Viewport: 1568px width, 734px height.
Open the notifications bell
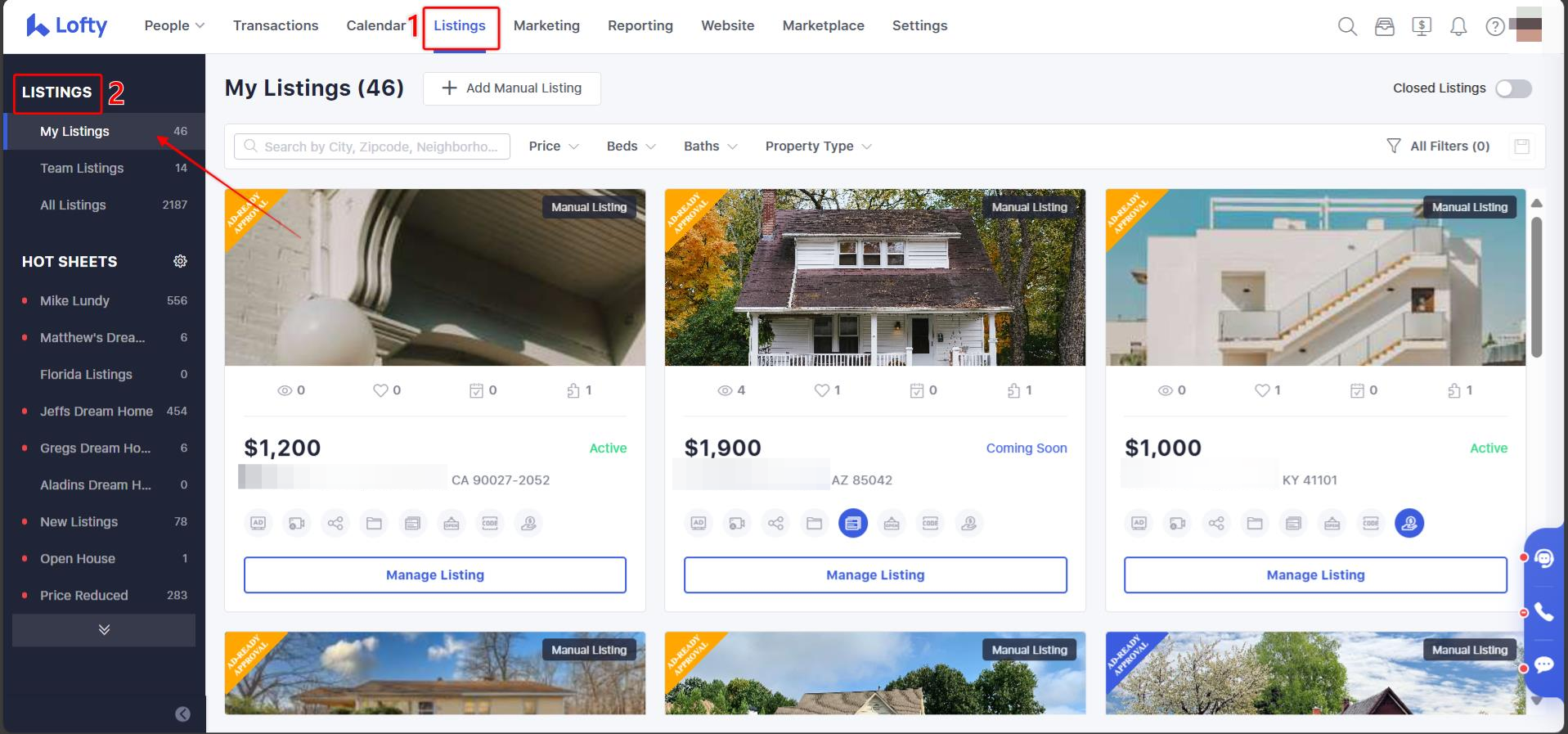pos(1458,27)
